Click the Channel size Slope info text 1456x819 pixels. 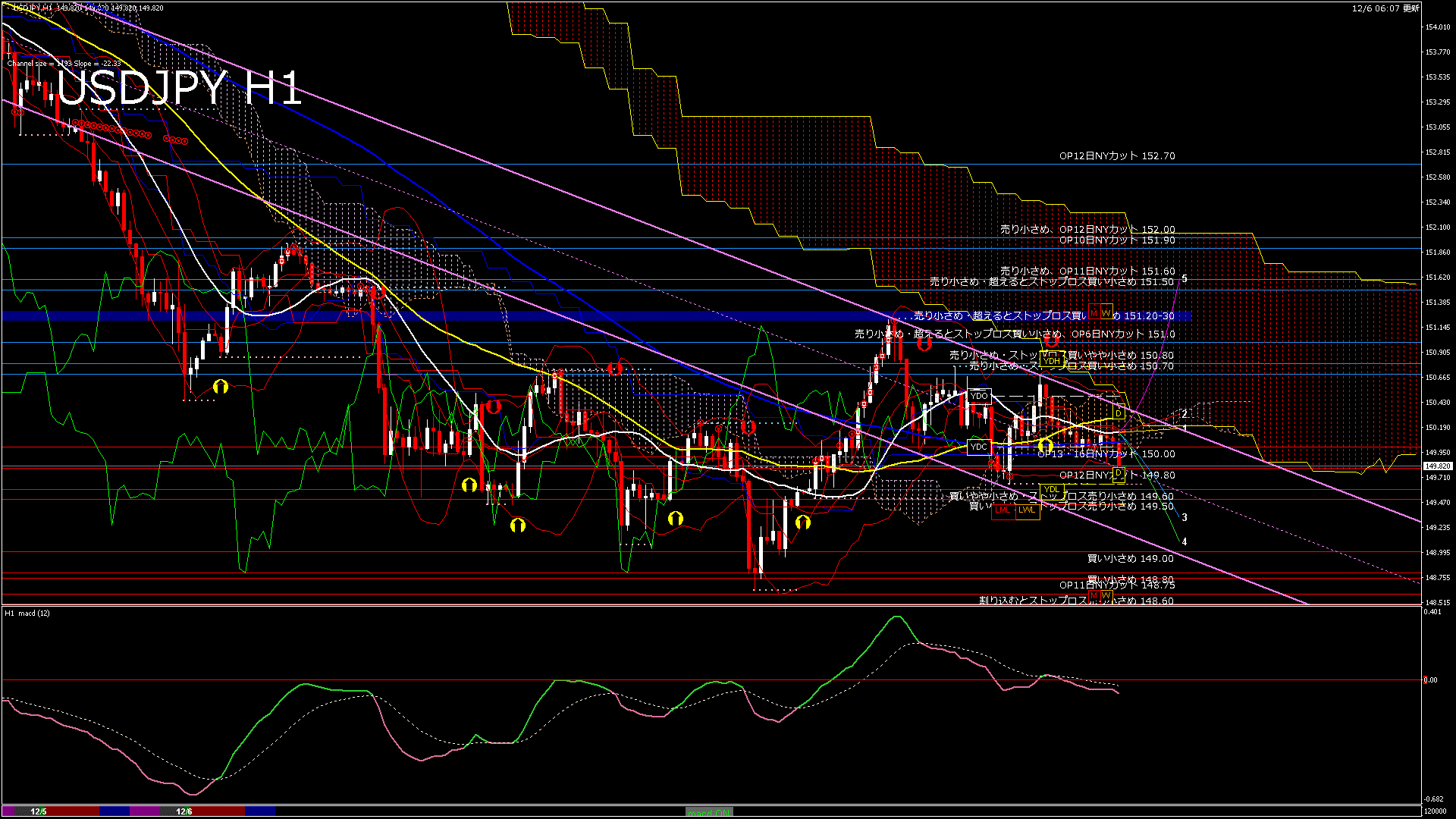coord(64,64)
